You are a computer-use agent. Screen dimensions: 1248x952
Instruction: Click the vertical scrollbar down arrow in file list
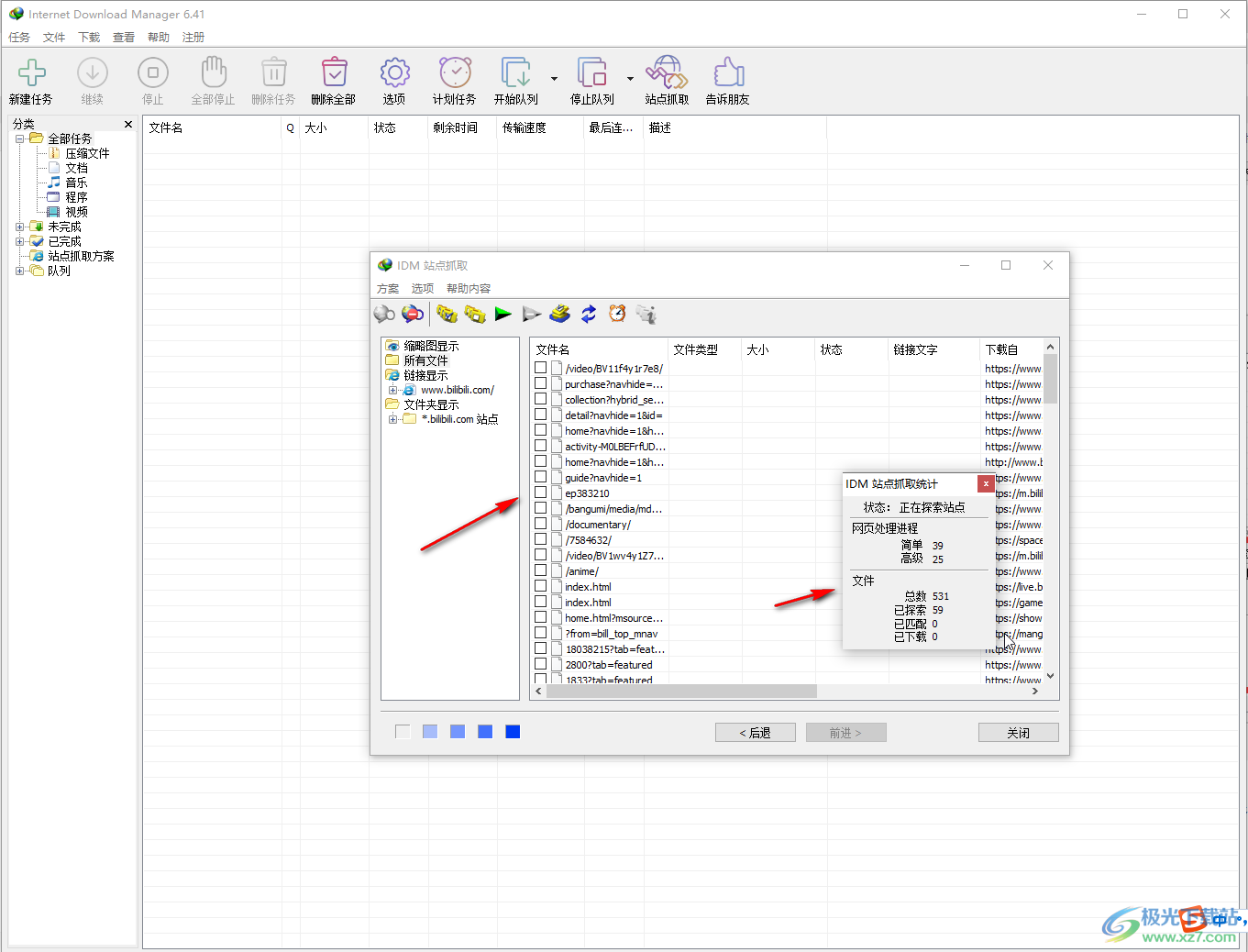[1051, 676]
